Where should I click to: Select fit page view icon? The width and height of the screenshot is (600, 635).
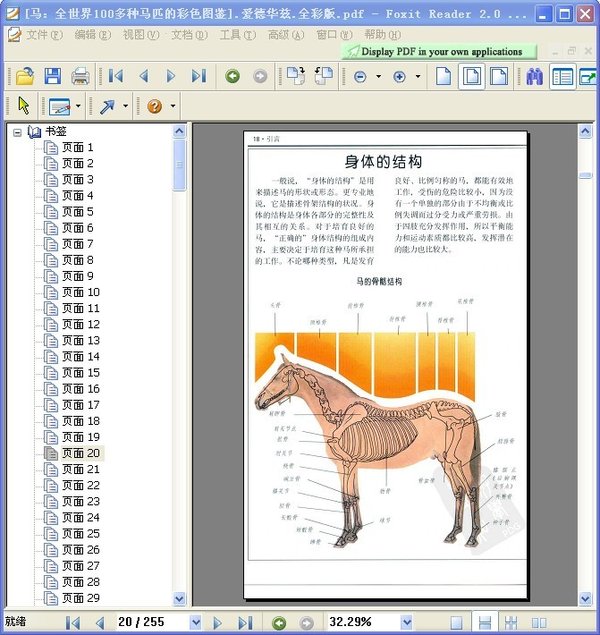pos(472,76)
